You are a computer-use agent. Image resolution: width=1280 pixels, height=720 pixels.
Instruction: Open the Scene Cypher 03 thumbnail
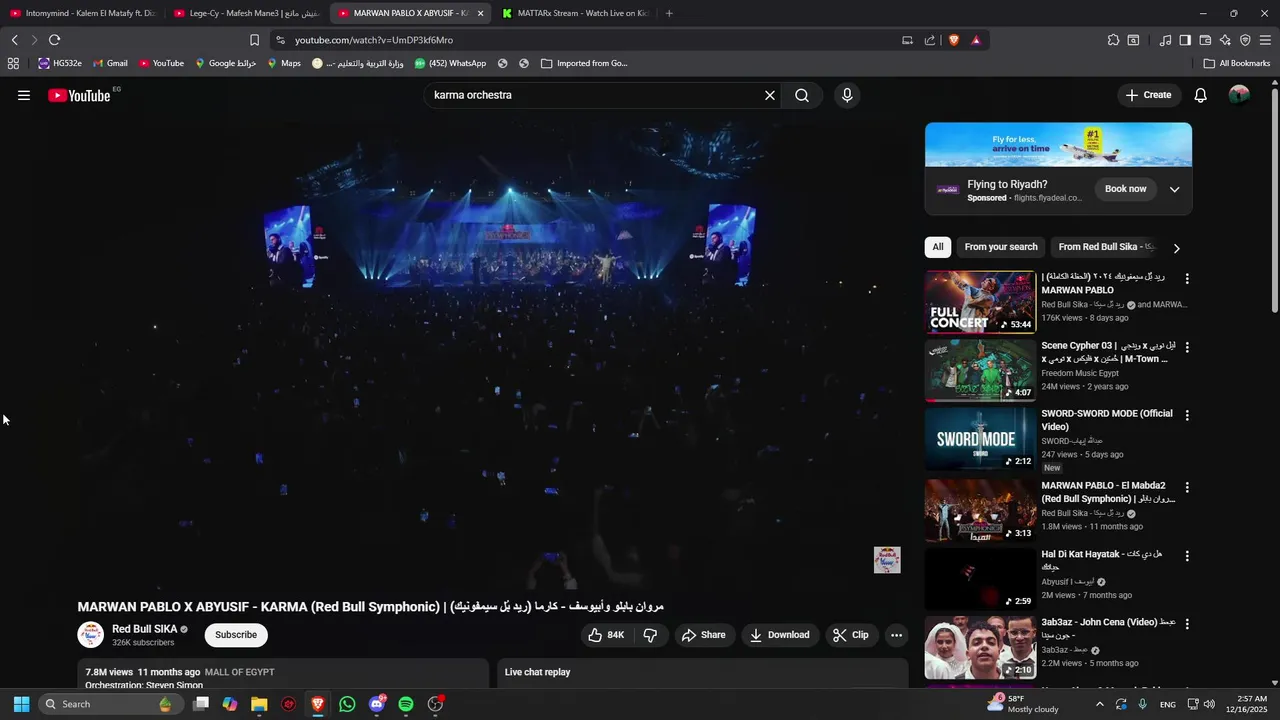coord(980,370)
